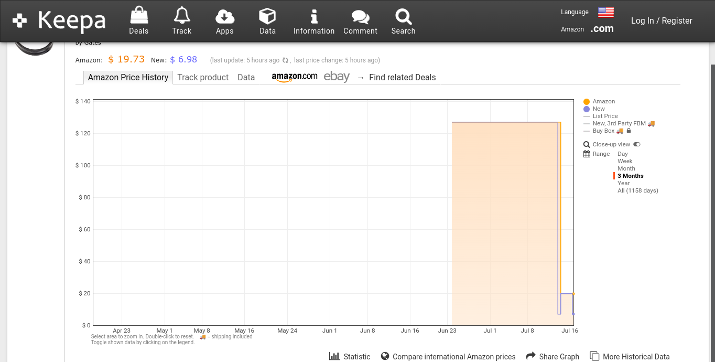Click the Keepa logo
715x362 pixels.
pos(59,21)
